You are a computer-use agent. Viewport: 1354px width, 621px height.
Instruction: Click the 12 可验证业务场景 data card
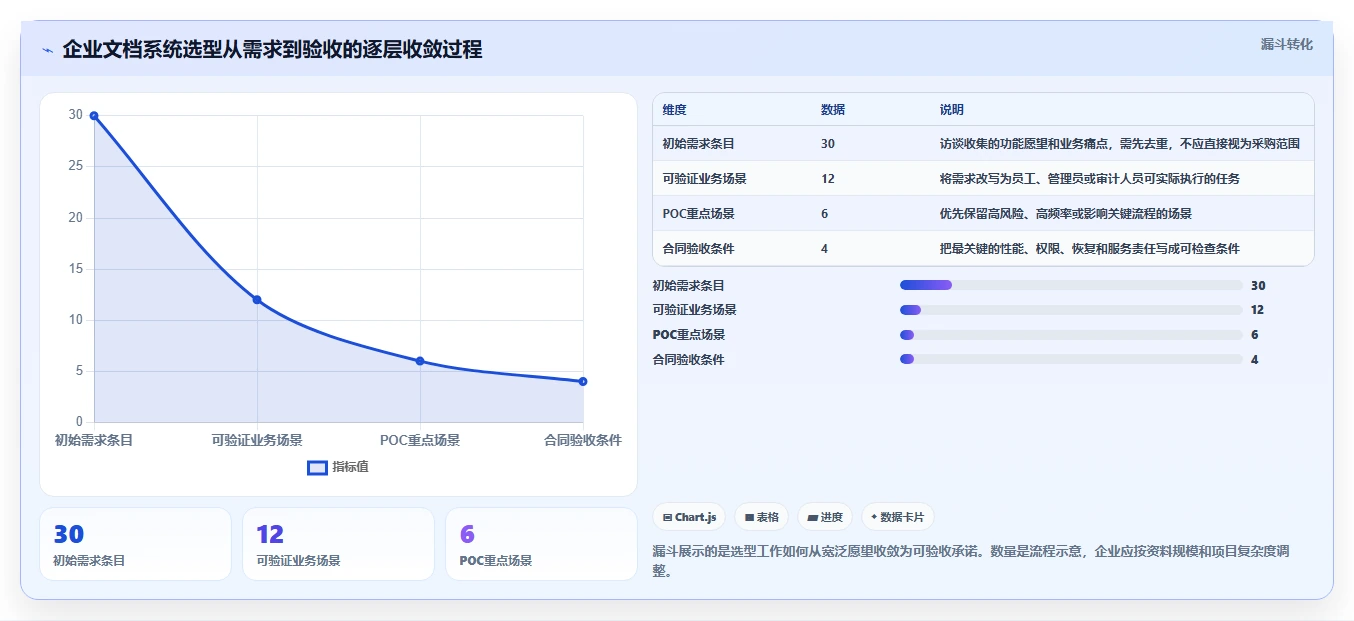pos(338,544)
